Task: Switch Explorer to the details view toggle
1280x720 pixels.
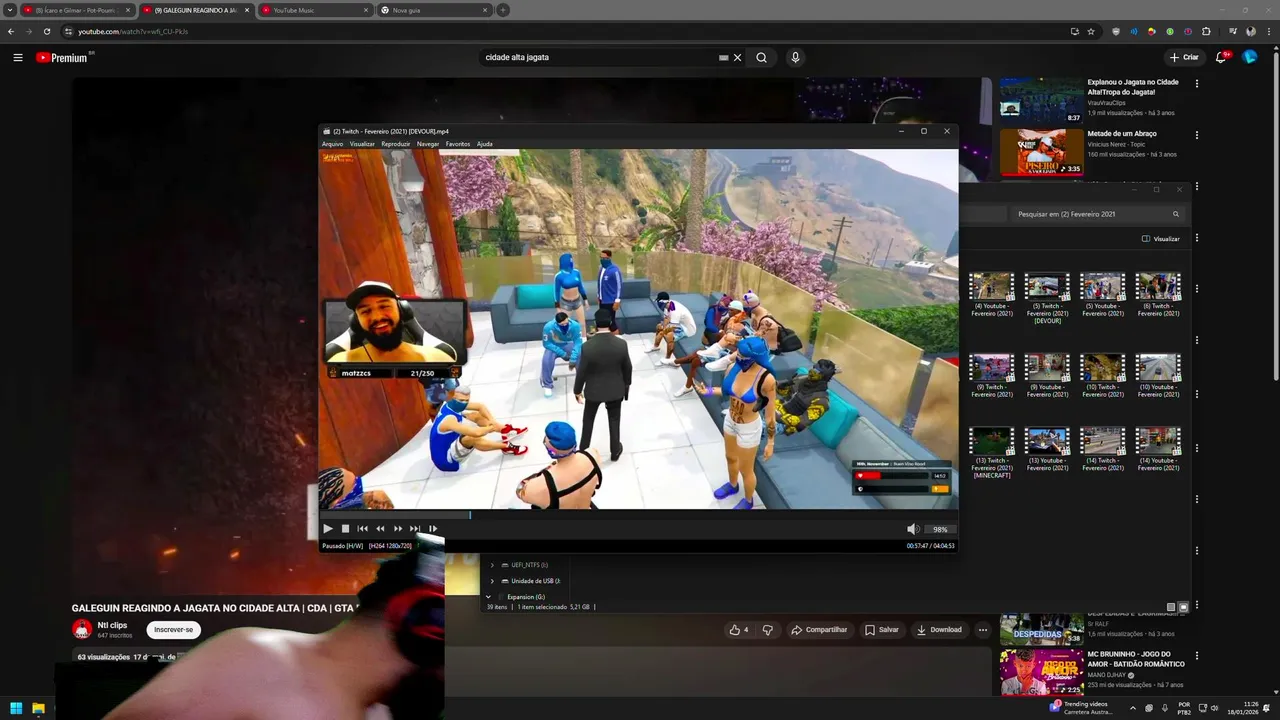Action: (x=1171, y=607)
